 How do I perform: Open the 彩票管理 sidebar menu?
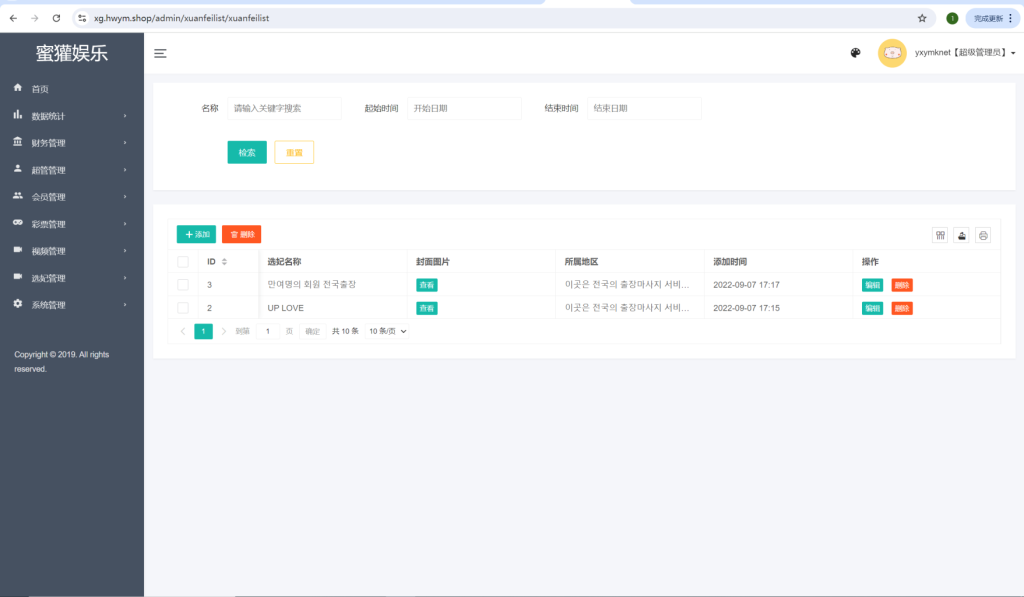pos(72,224)
